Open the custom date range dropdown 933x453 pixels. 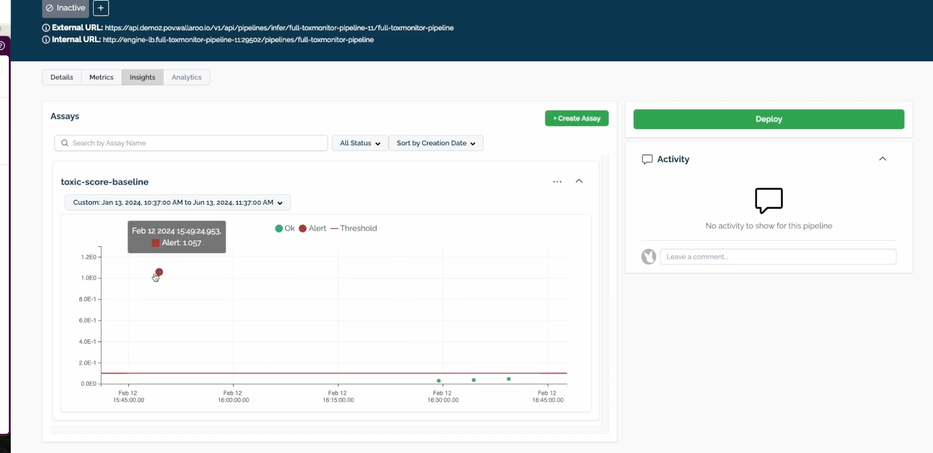178,202
